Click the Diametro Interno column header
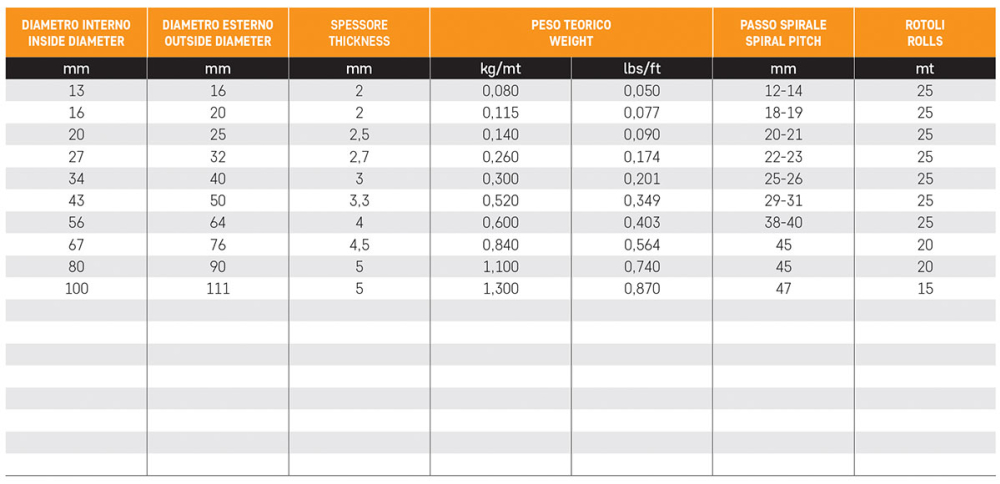The width and height of the screenshot is (1000, 484). coord(77,33)
